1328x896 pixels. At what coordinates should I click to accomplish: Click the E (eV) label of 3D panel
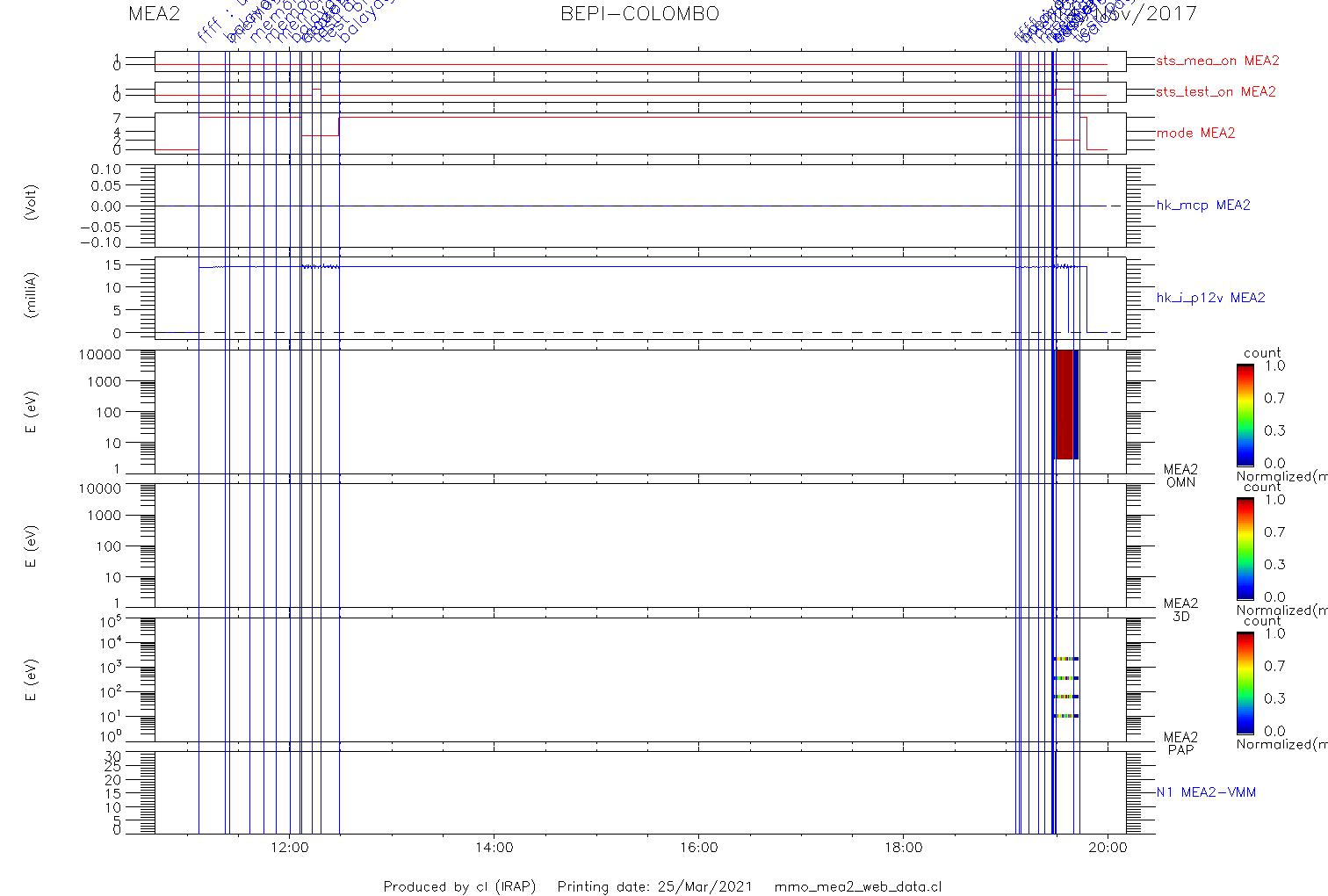(32, 545)
